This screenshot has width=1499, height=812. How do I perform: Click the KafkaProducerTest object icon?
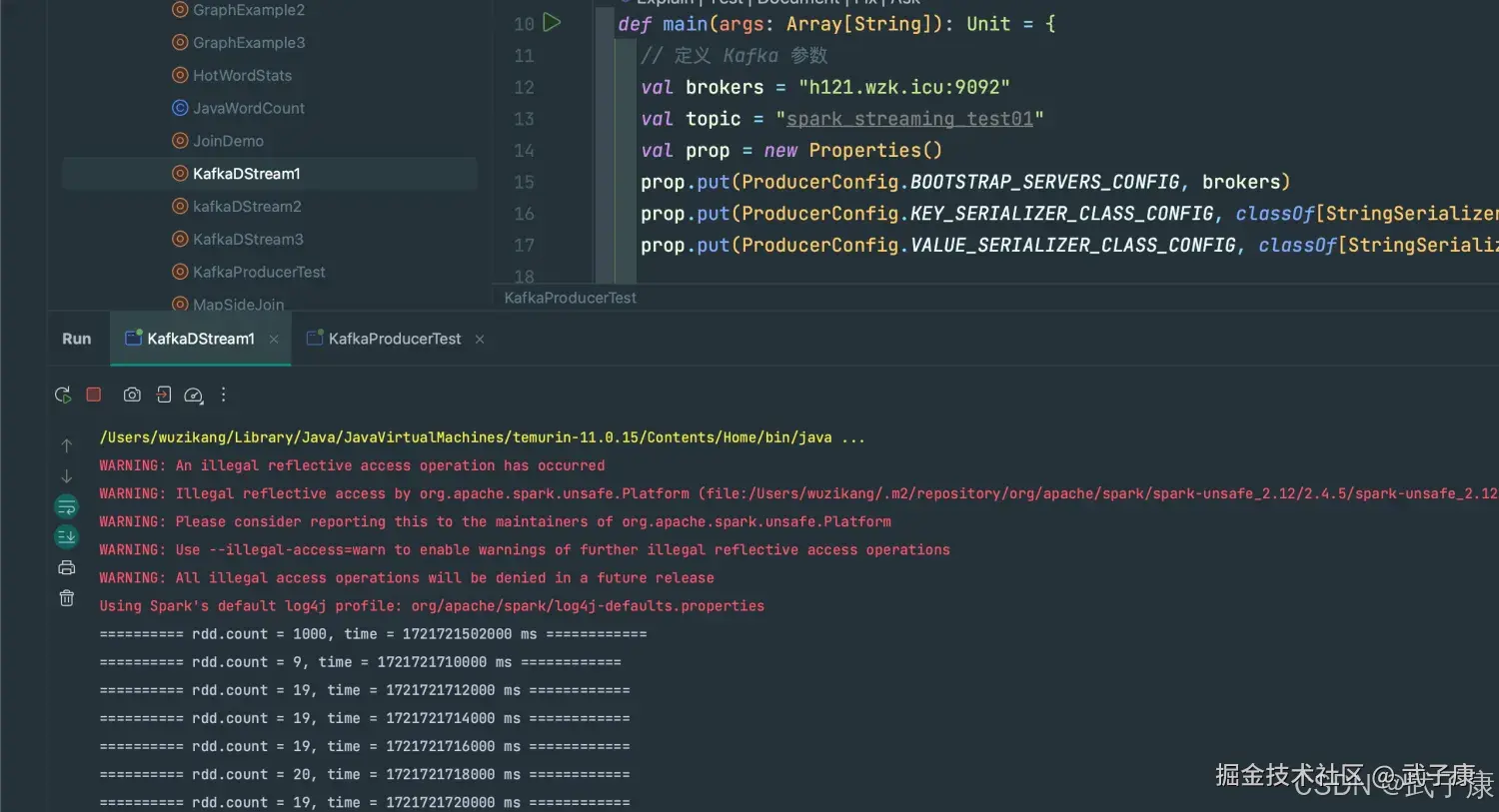[x=180, y=272]
